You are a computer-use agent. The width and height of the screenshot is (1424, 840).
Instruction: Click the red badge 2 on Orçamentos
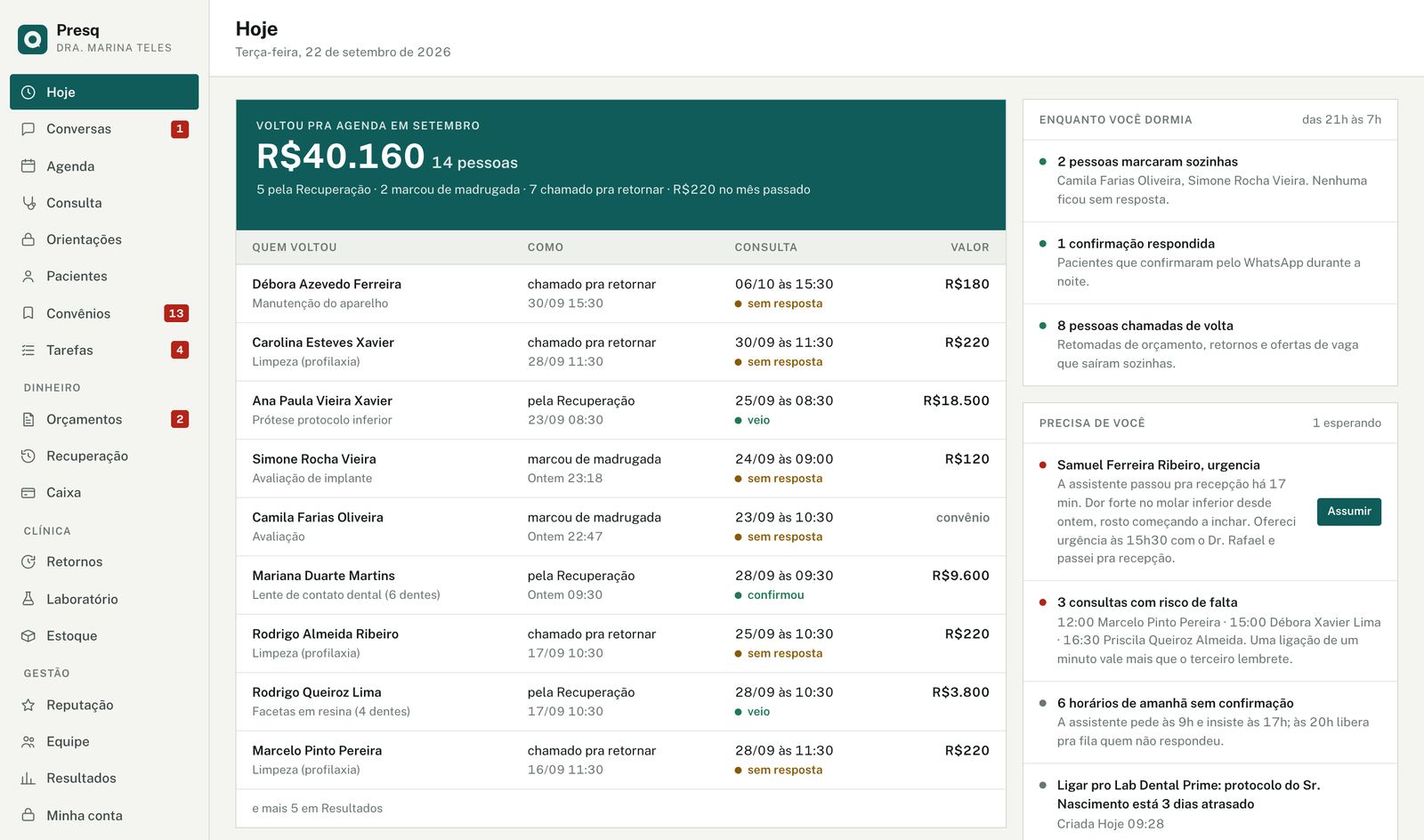(180, 419)
